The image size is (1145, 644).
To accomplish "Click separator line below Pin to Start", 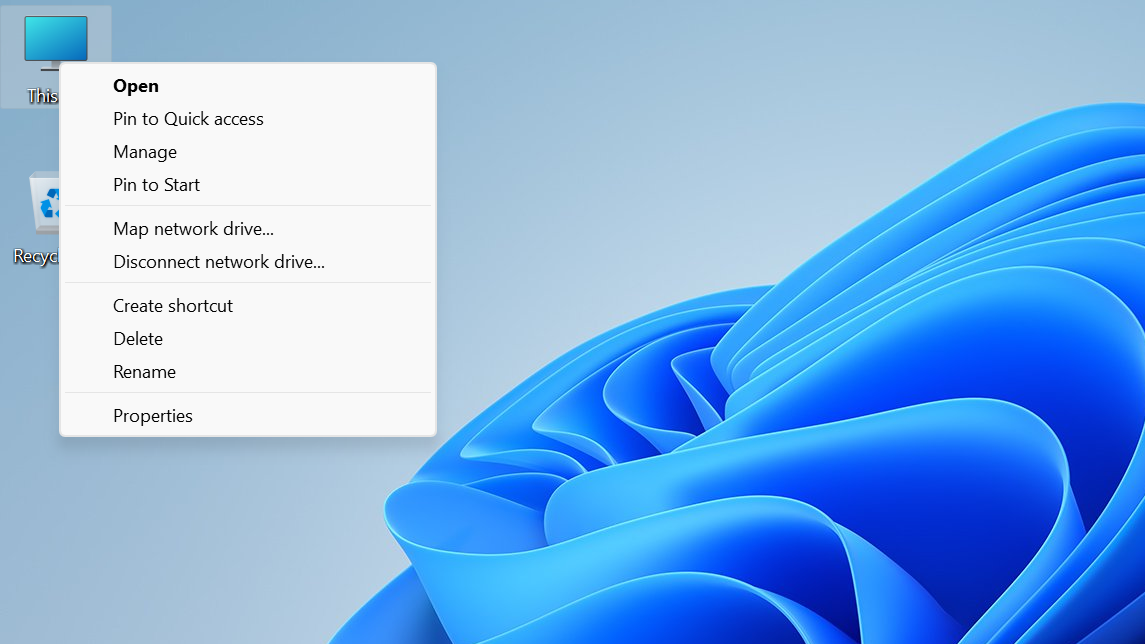I will [248, 206].
